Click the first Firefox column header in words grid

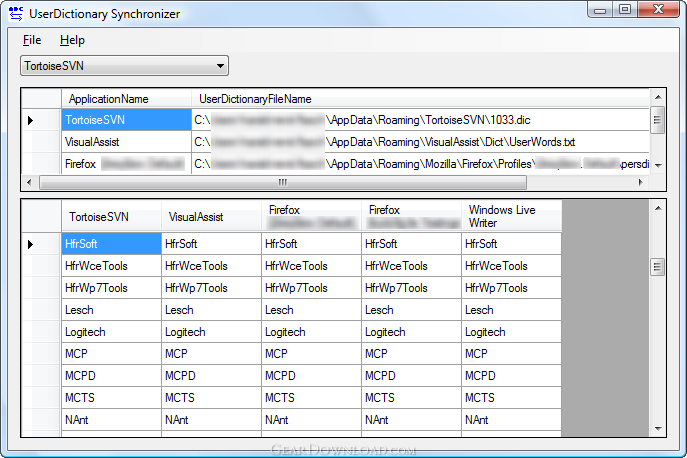(311, 217)
